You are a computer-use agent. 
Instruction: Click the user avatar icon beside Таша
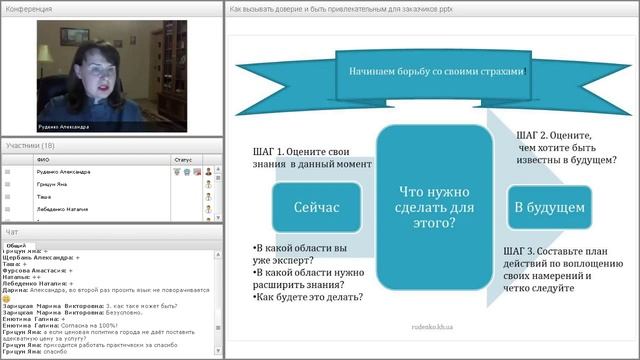tap(209, 197)
